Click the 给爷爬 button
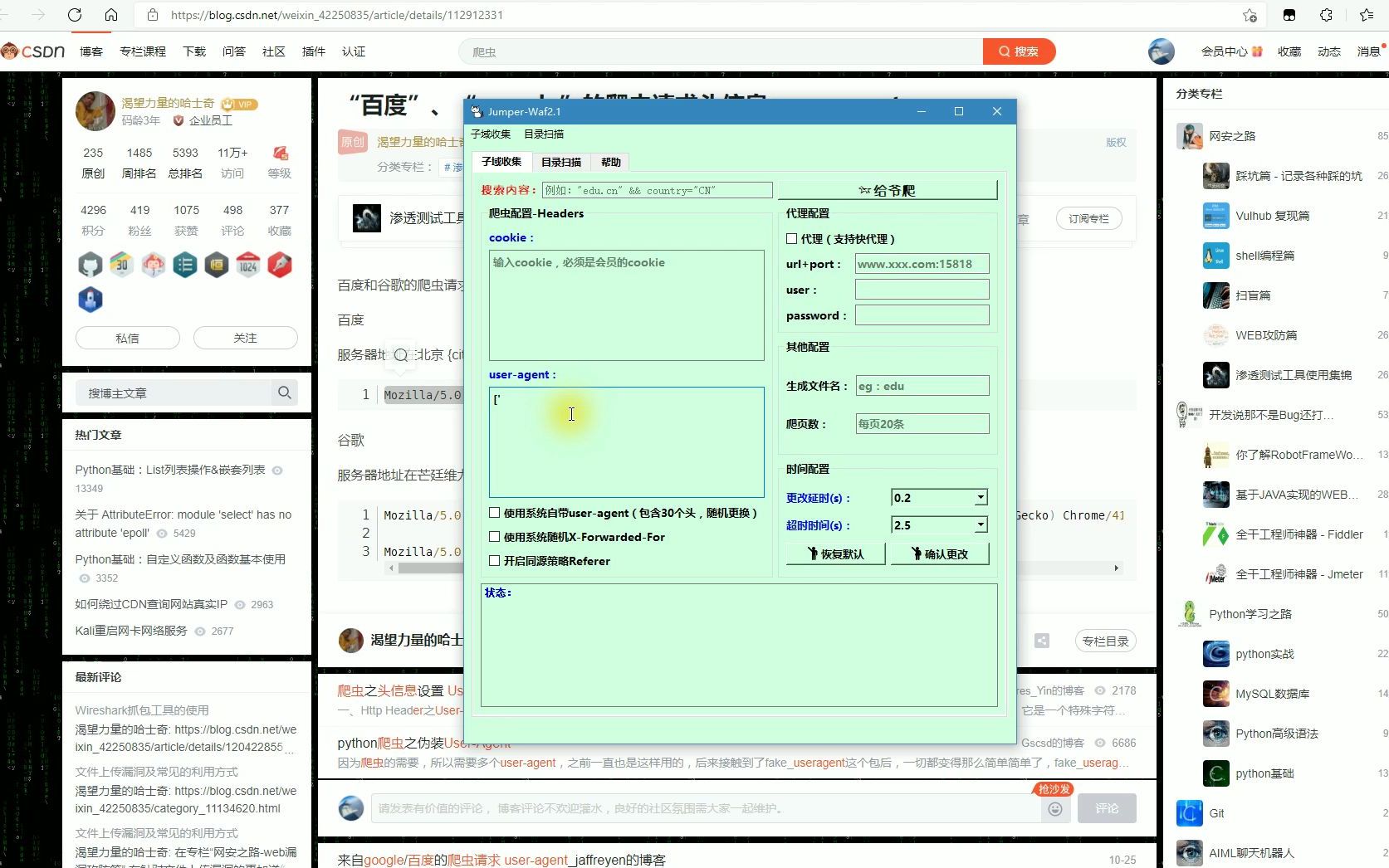 [887, 189]
